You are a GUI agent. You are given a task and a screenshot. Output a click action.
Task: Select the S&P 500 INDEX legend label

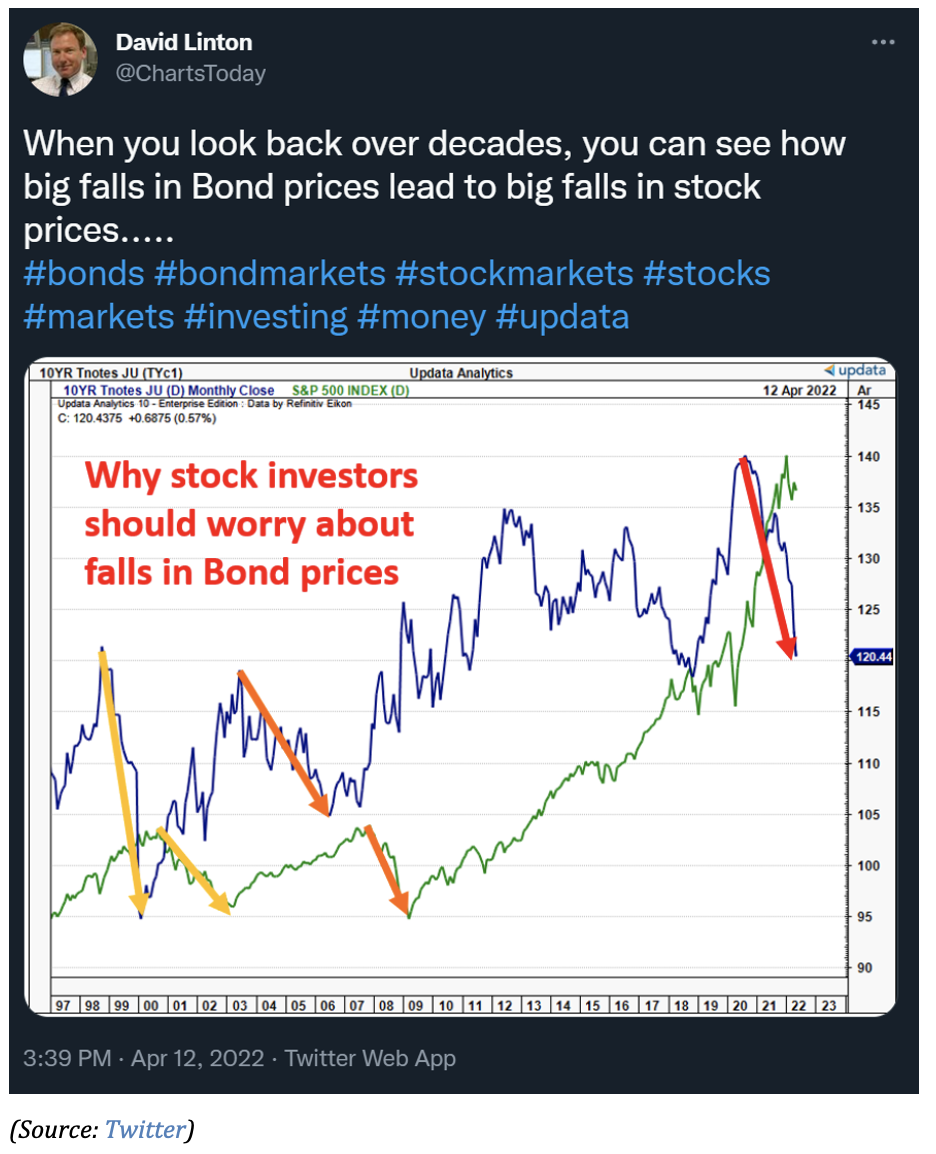350,390
